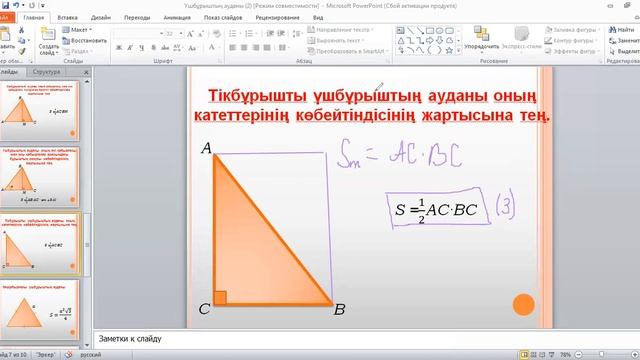This screenshot has width=640, height=360.
Task: Open the Дизайн ribbon tab
Action: (x=101, y=18)
